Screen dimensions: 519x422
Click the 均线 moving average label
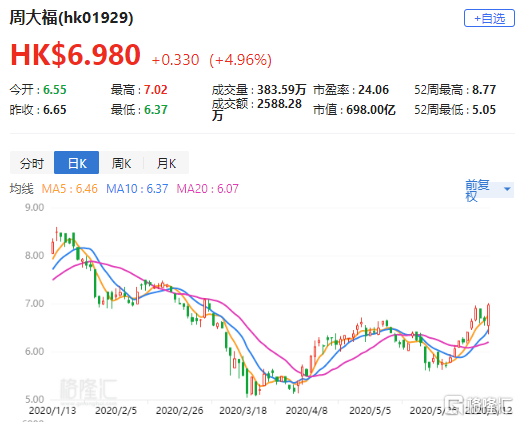click(22, 189)
